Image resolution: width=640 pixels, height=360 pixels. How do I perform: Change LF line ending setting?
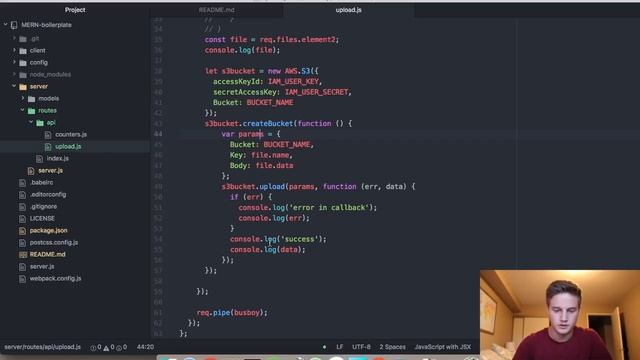click(x=340, y=347)
